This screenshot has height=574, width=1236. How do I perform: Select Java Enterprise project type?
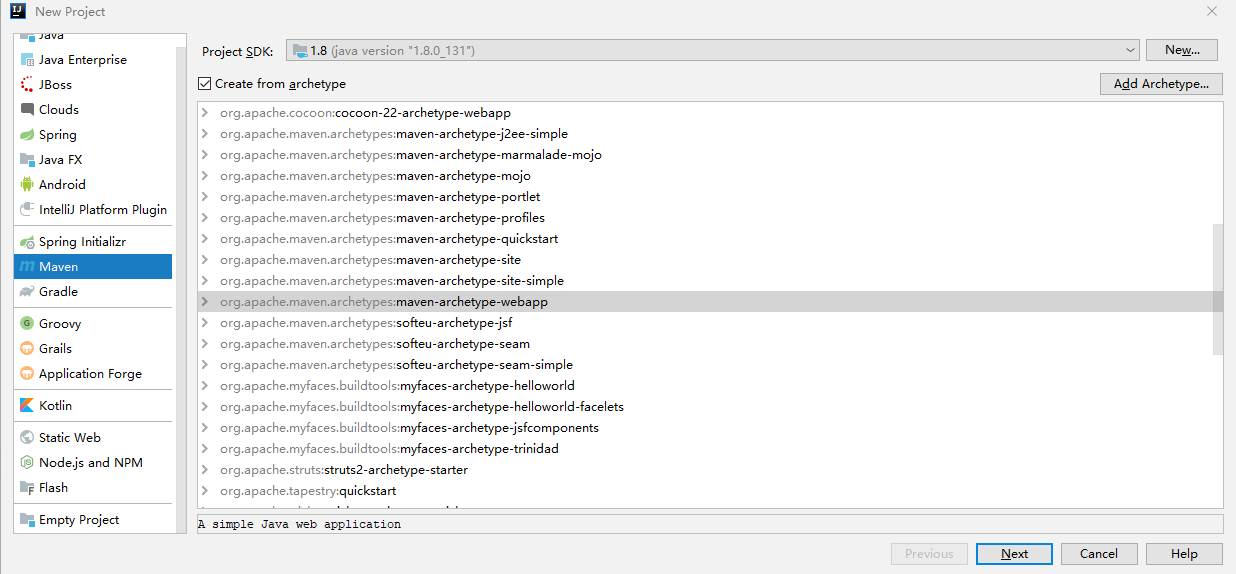click(x=83, y=60)
